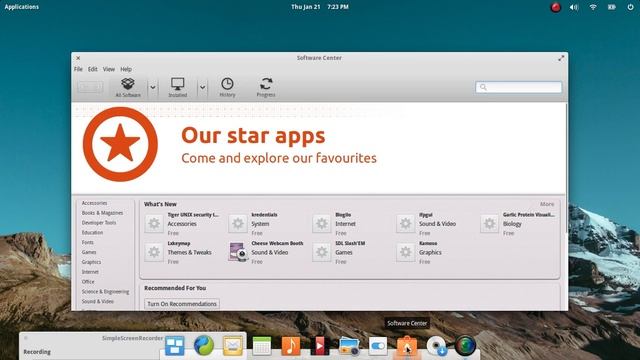Click the date and time in top panel

coord(320,7)
